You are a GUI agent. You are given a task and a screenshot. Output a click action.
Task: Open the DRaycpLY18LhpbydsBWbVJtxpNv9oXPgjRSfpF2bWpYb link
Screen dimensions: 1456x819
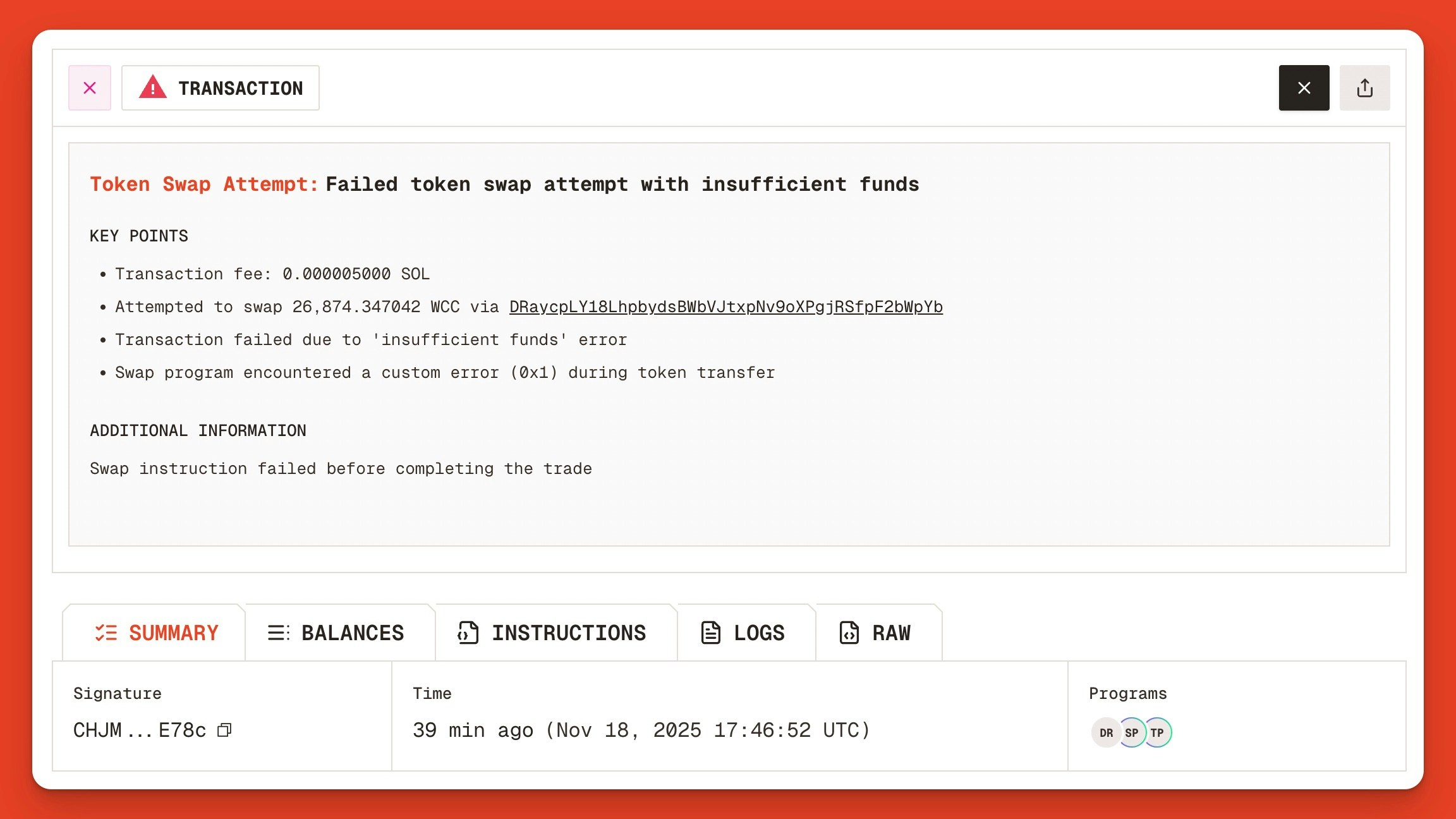pos(725,306)
